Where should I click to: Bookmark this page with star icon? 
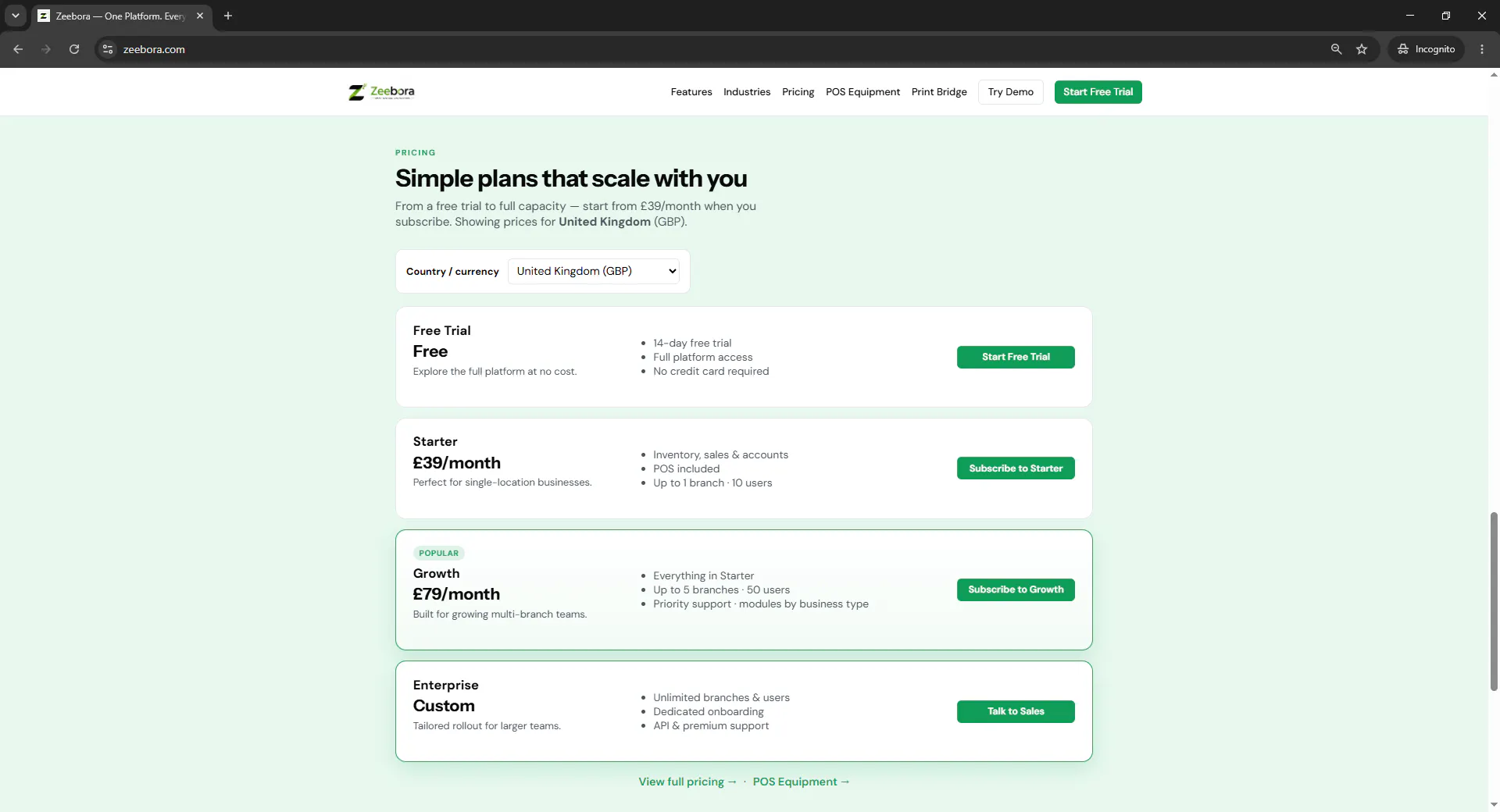pos(1362,49)
